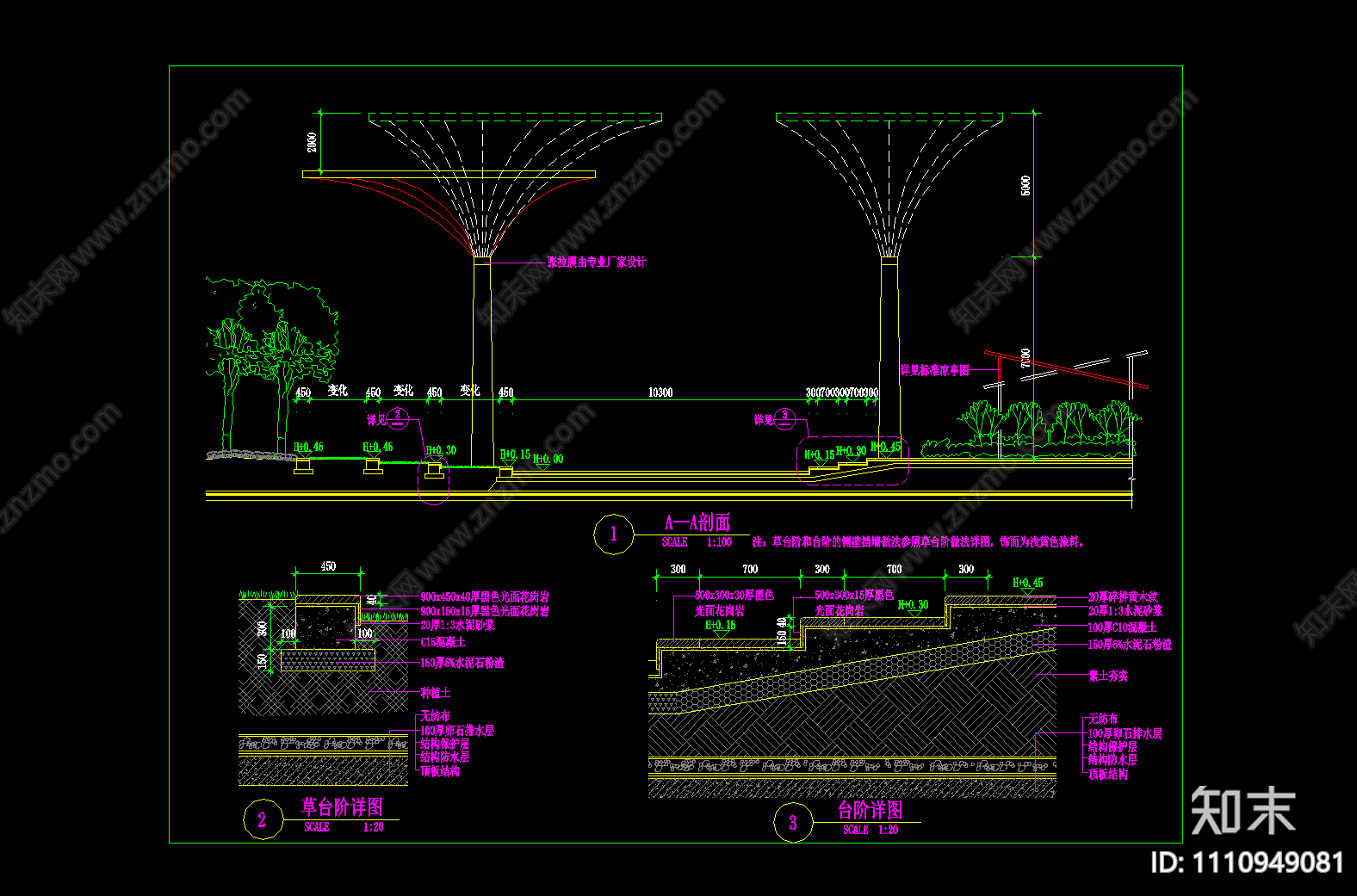Select the 5000 vertical dimension label
Screen dimensions: 1357x896
1025,185
